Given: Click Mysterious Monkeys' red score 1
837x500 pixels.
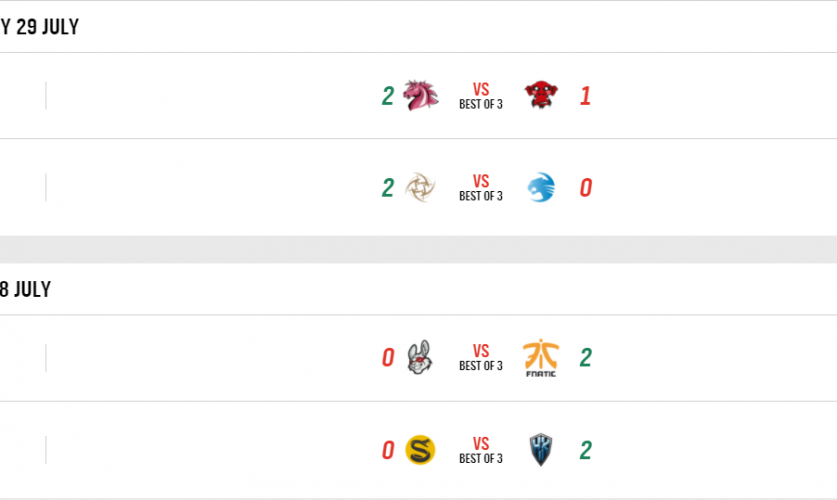Looking at the screenshot, I should pos(586,96).
